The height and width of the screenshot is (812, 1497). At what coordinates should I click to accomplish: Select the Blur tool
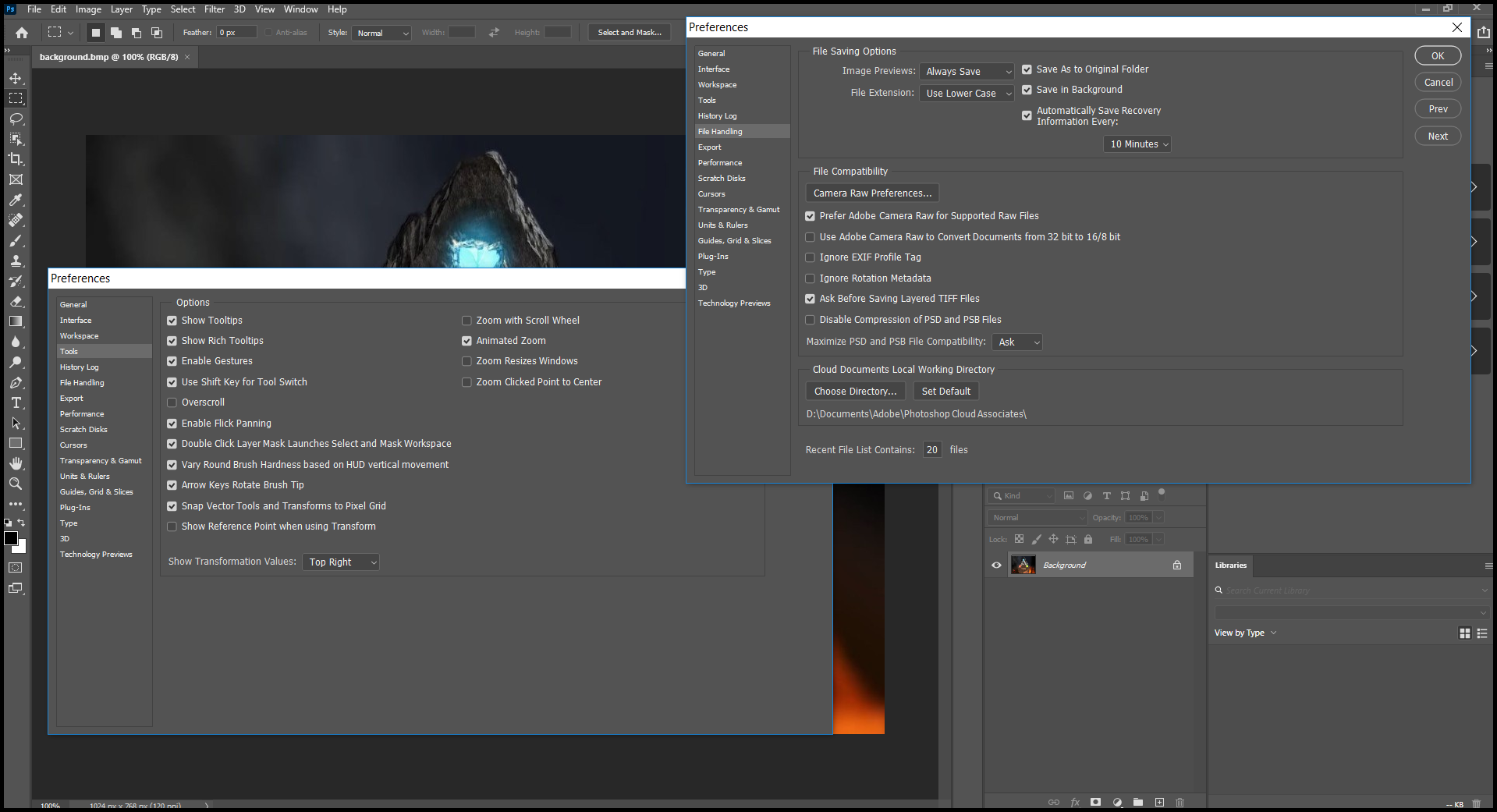16,342
